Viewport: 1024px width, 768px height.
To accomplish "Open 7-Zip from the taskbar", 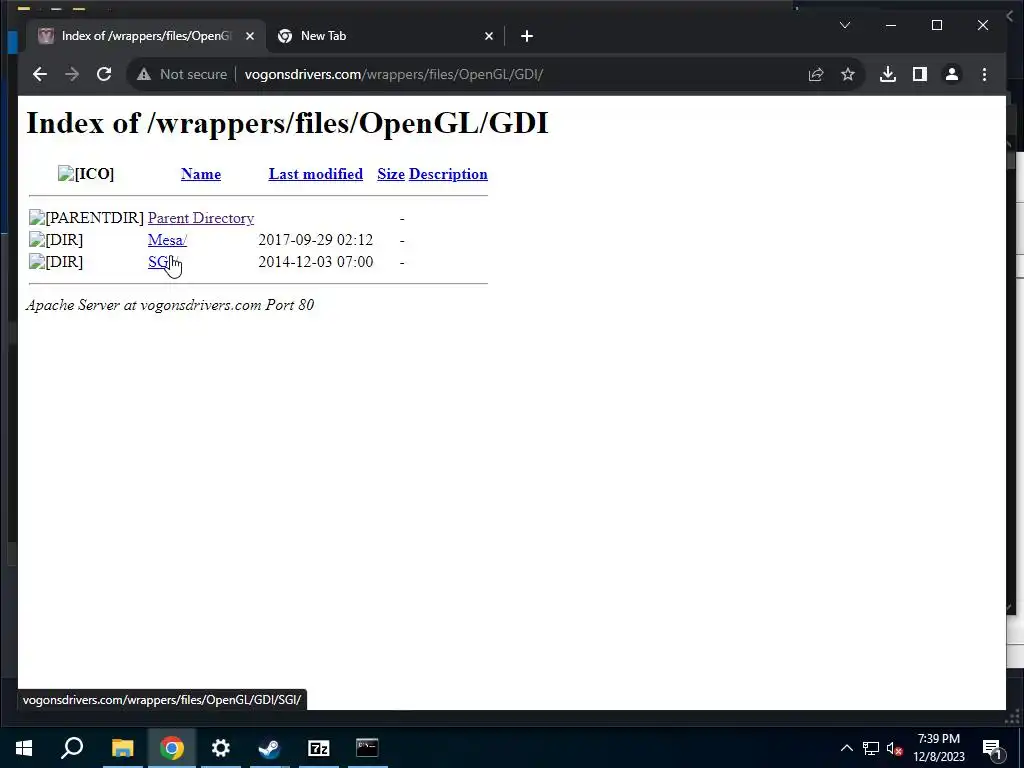I will tap(318, 748).
